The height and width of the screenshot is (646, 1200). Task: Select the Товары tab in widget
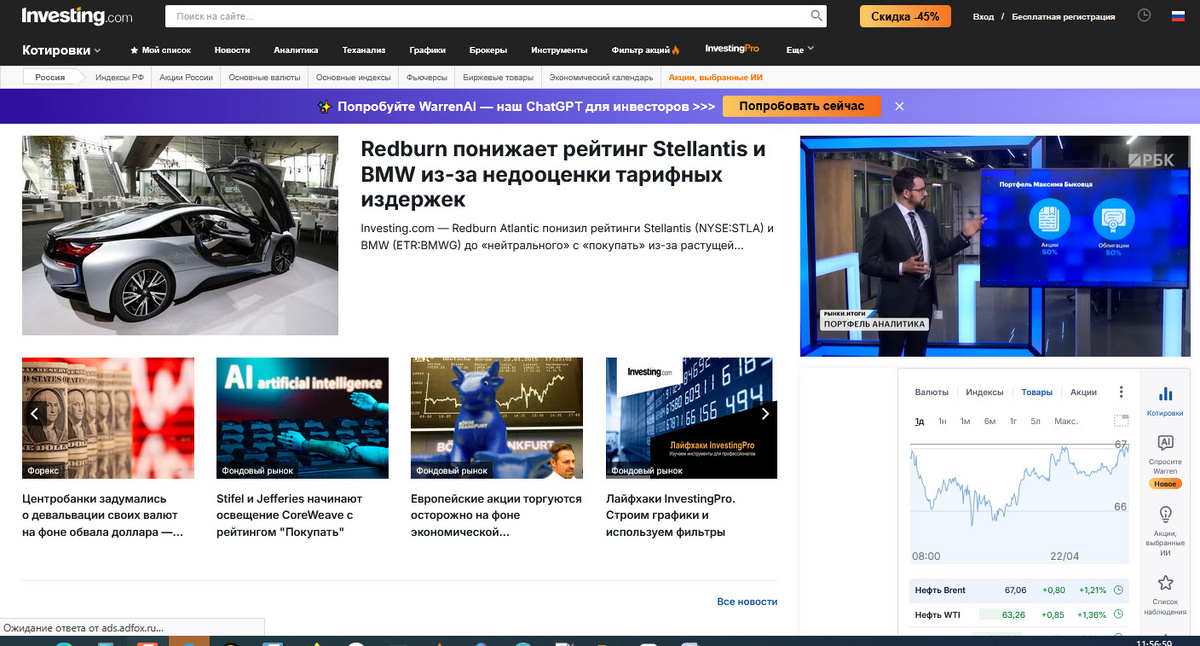point(1037,392)
